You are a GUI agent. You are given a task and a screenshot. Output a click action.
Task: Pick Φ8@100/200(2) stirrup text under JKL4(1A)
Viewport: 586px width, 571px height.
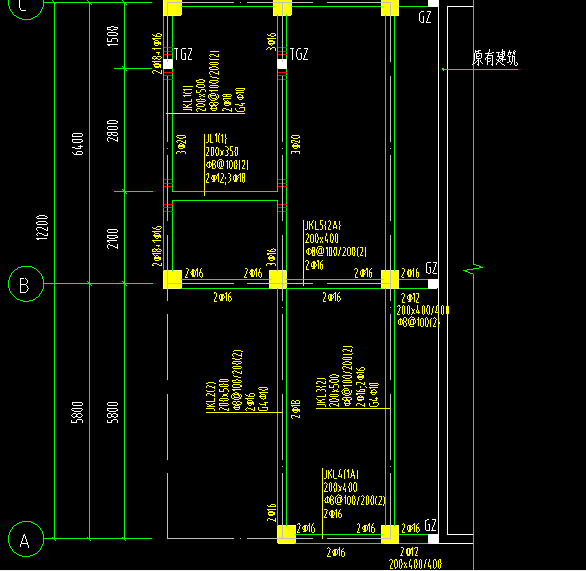(x=355, y=500)
